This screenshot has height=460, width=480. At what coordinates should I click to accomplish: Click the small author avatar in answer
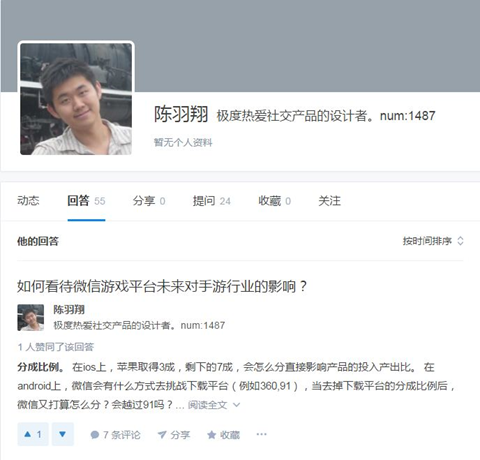(x=31, y=317)
